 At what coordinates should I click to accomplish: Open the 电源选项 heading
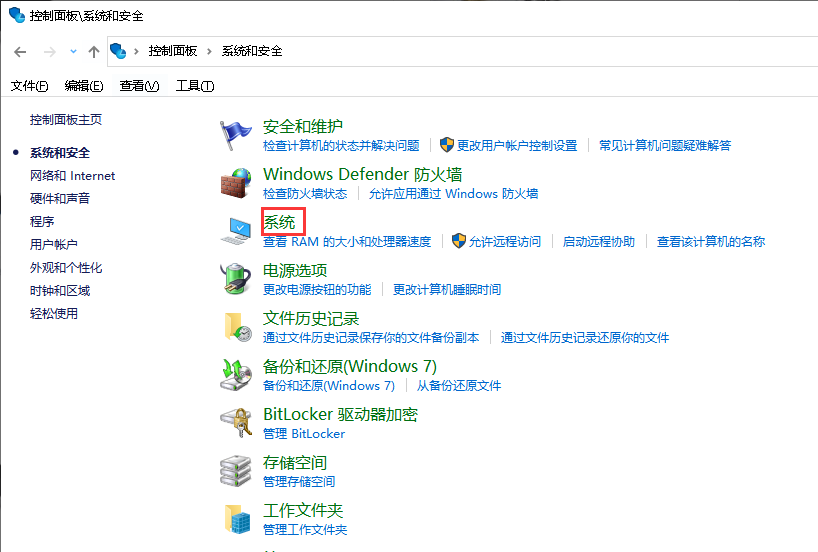click(295, 270)
